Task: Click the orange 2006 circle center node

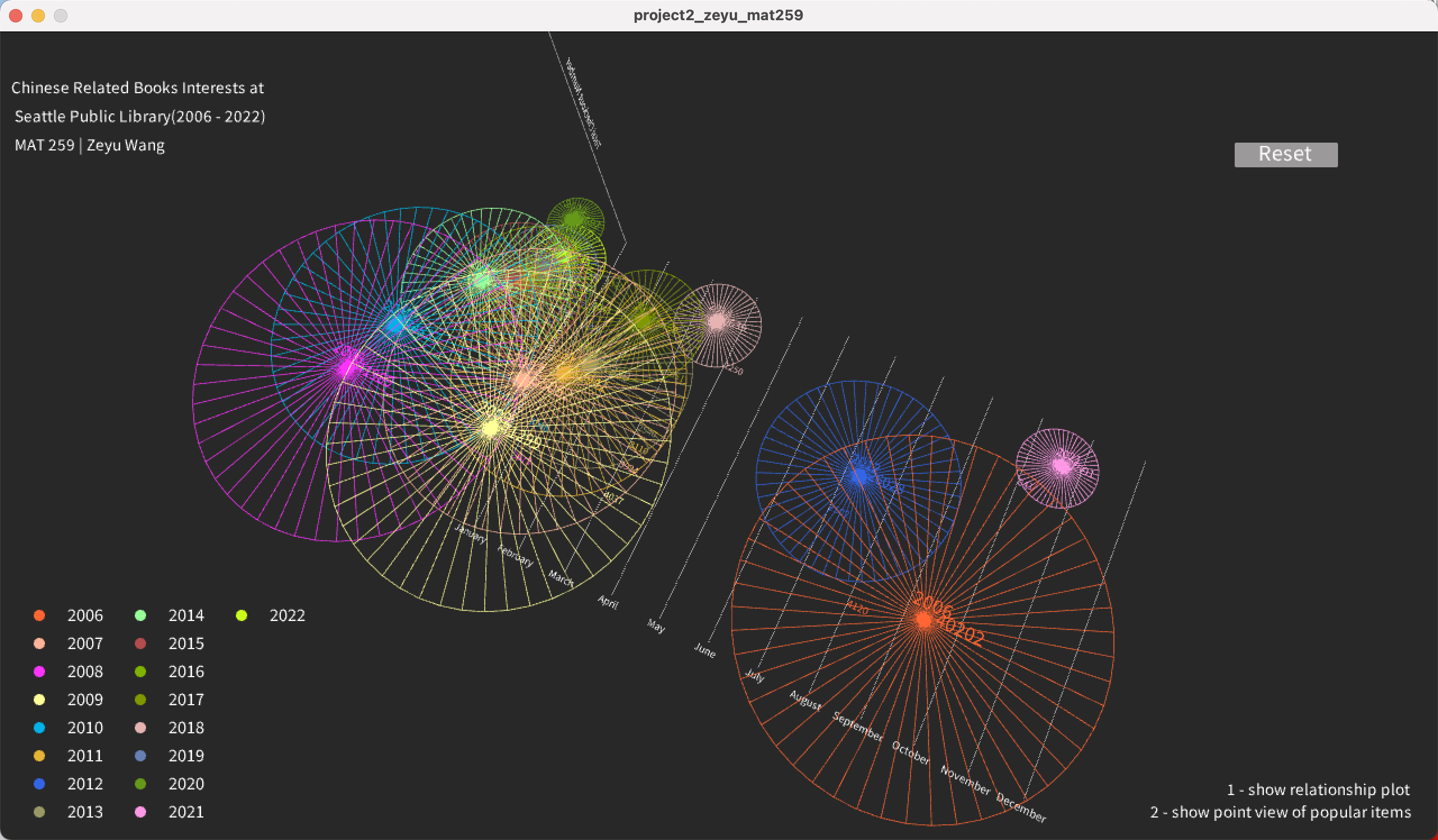Action: coord(923,619)
